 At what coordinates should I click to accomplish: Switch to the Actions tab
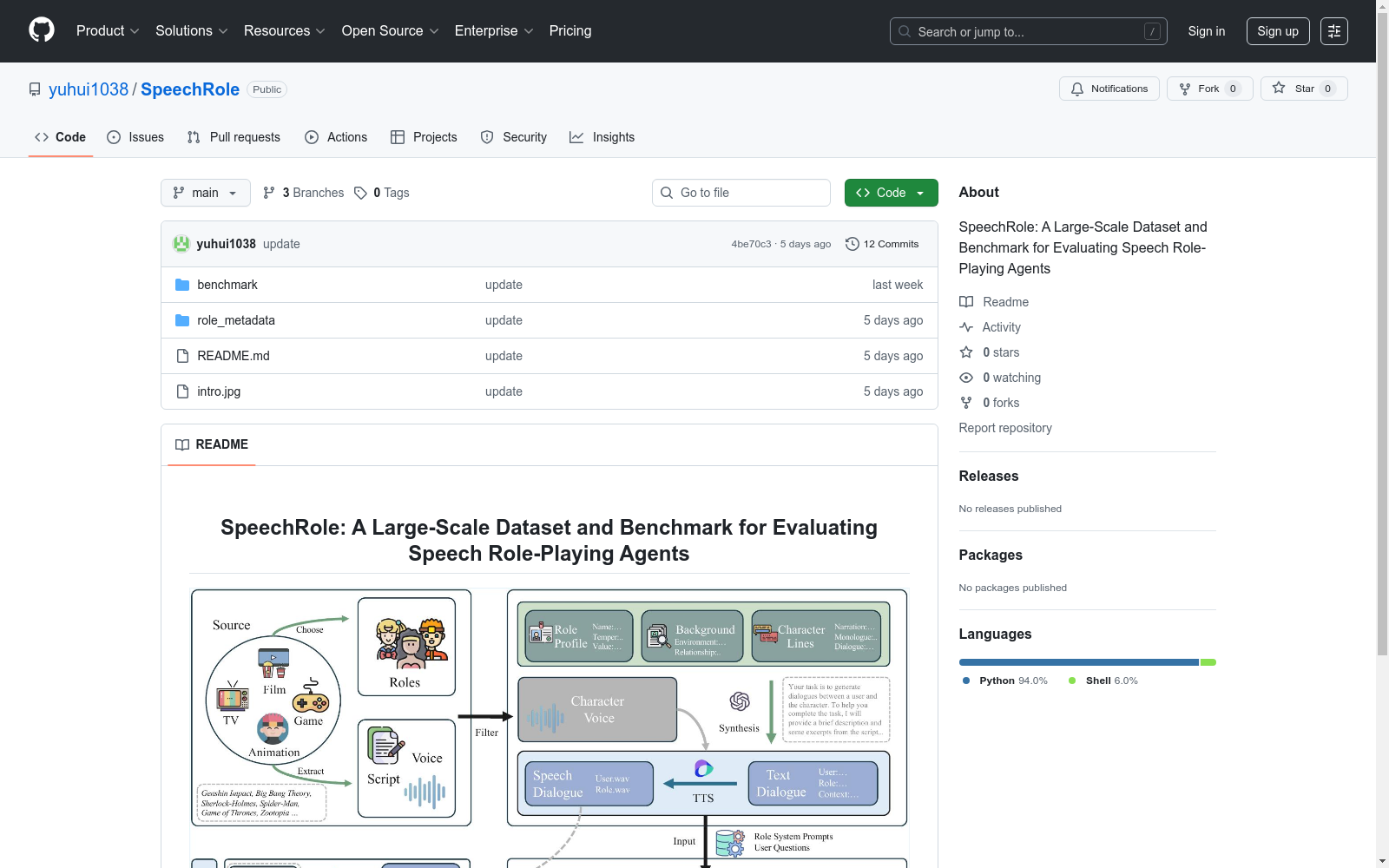(336, 137)
